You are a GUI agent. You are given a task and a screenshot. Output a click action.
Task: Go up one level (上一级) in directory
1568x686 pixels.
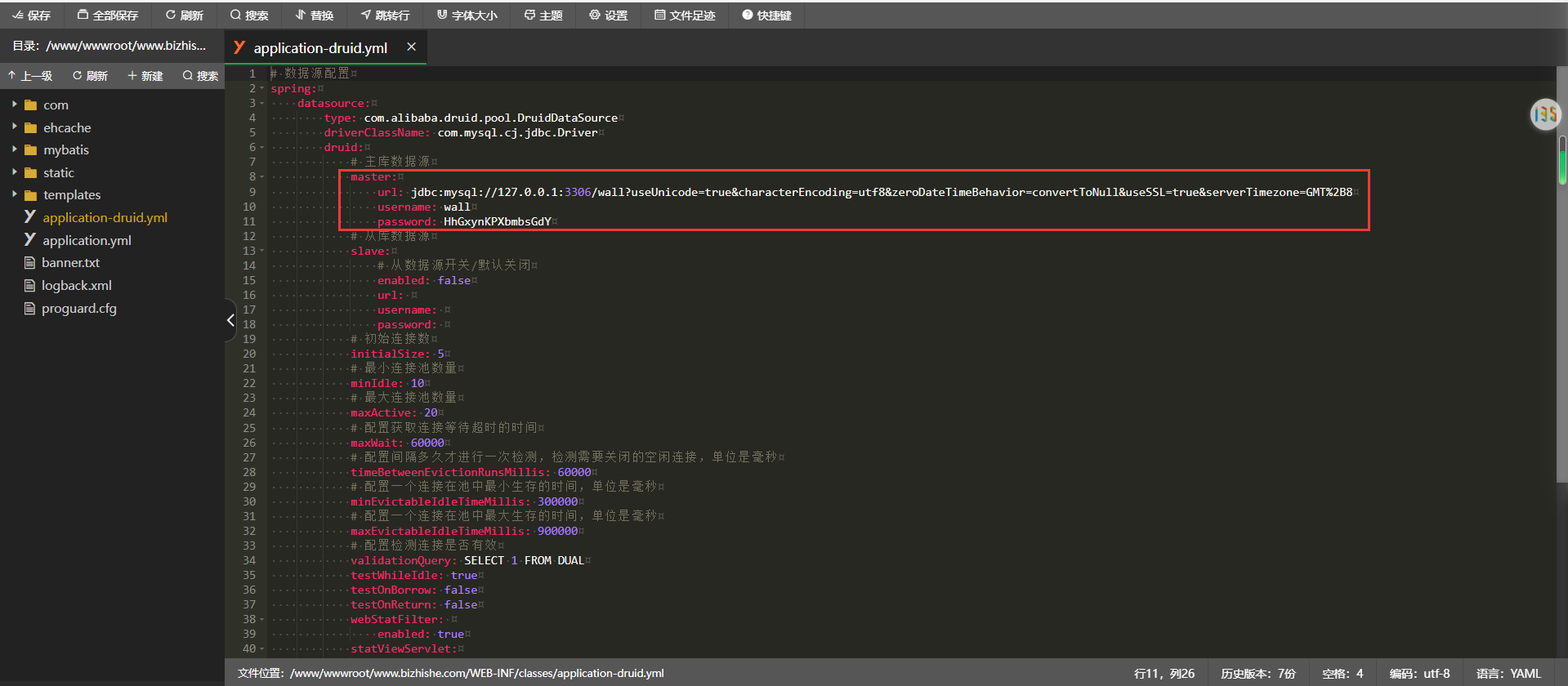tap(30, 76)
